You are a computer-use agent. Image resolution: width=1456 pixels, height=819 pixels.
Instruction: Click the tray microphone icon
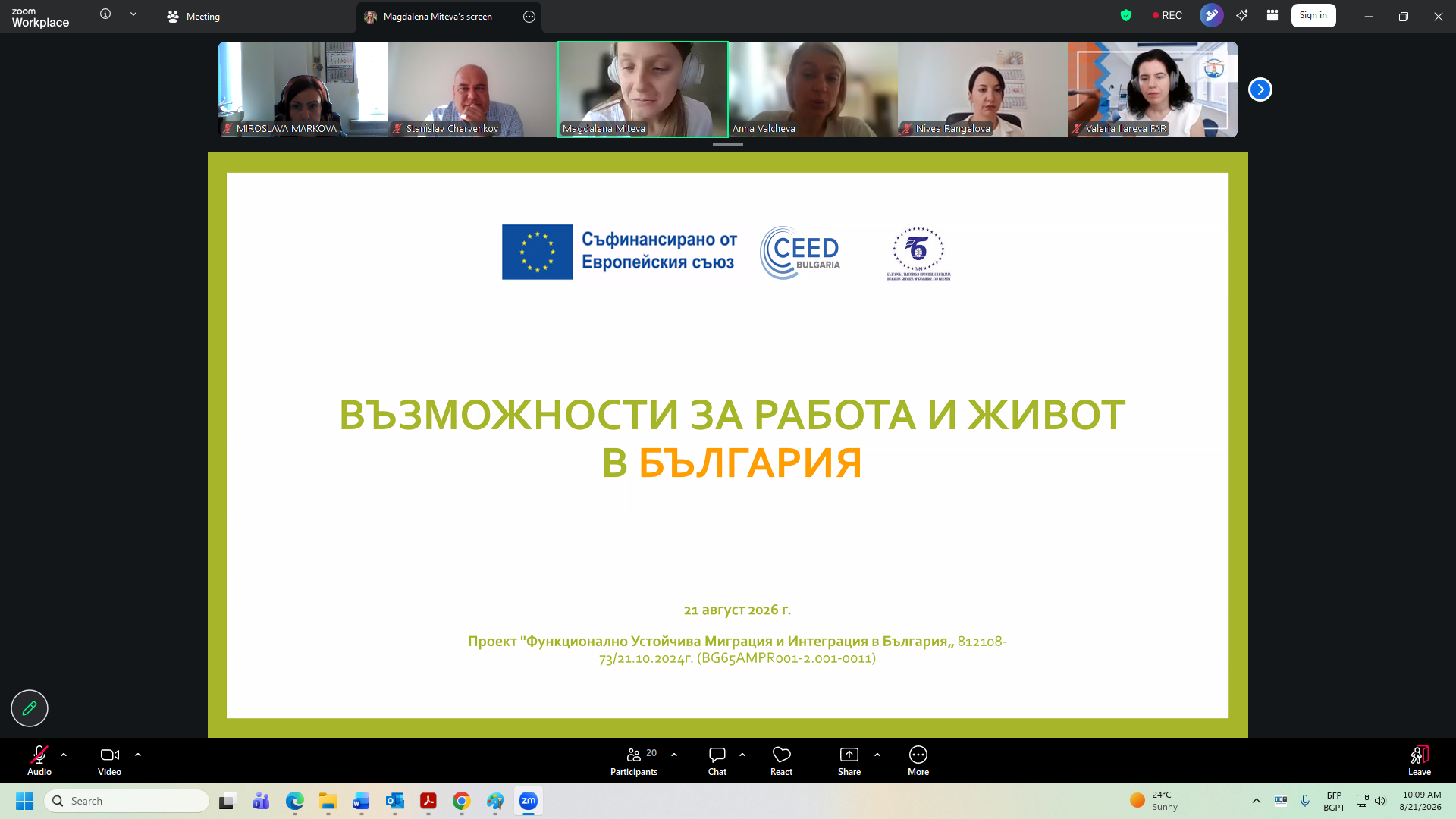pyautogui.click(x=1305, y=801)
